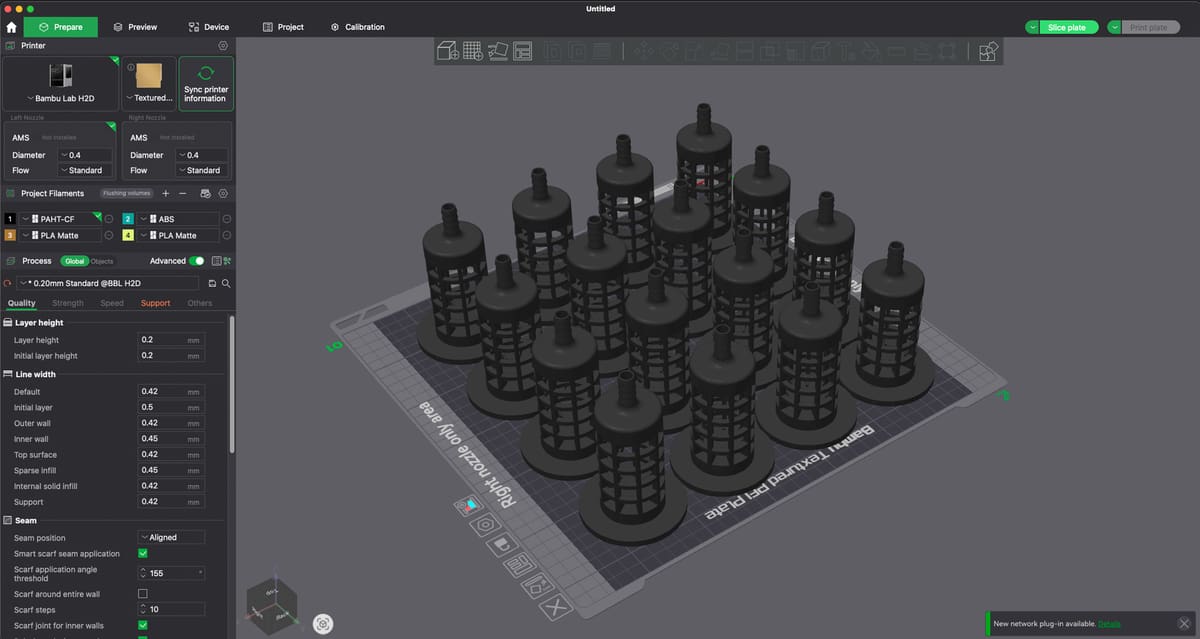
Task: Select Objects process scope
Action: 102,261
